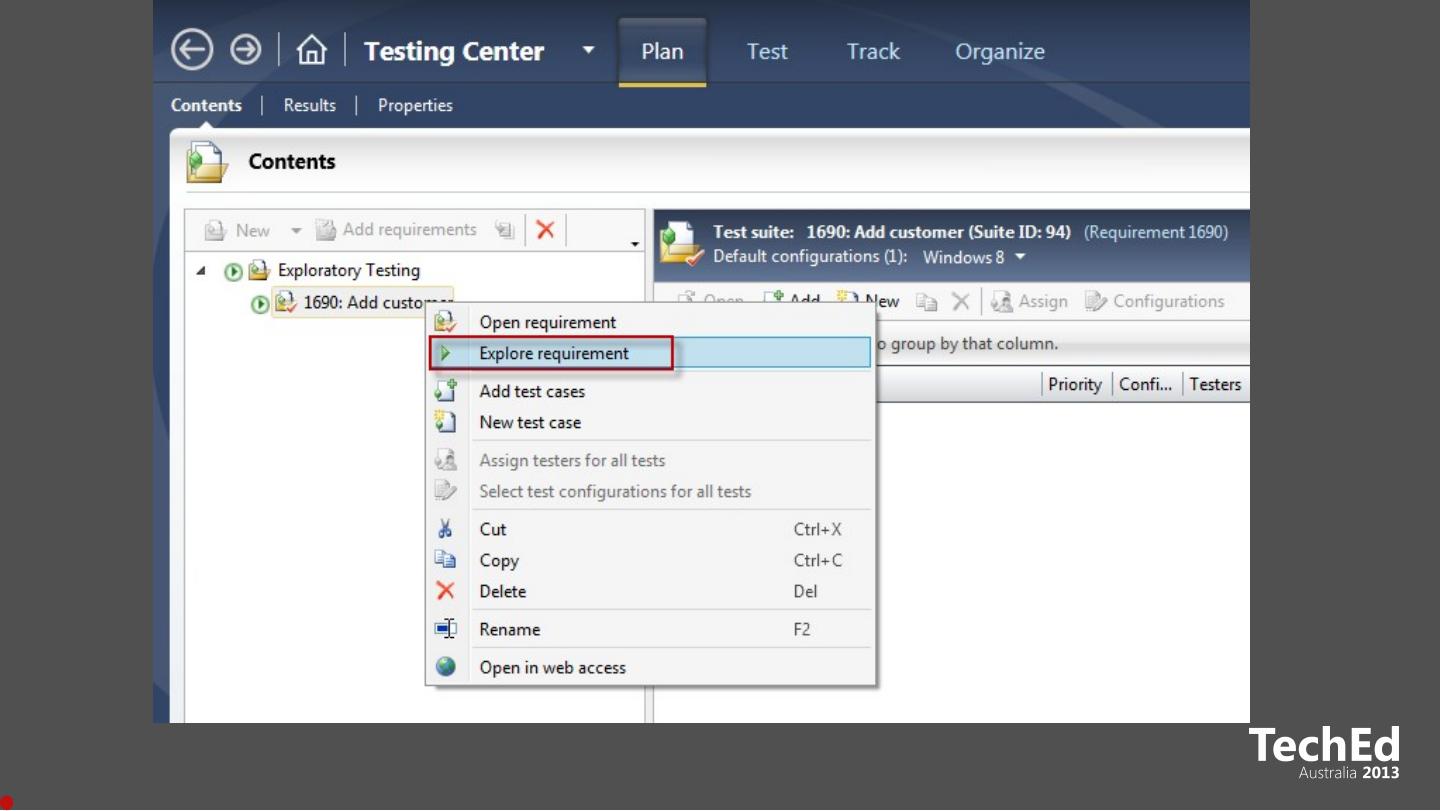
Task: Switch to the Test tab
Action: pyautogui.click(x=767, y=52)
